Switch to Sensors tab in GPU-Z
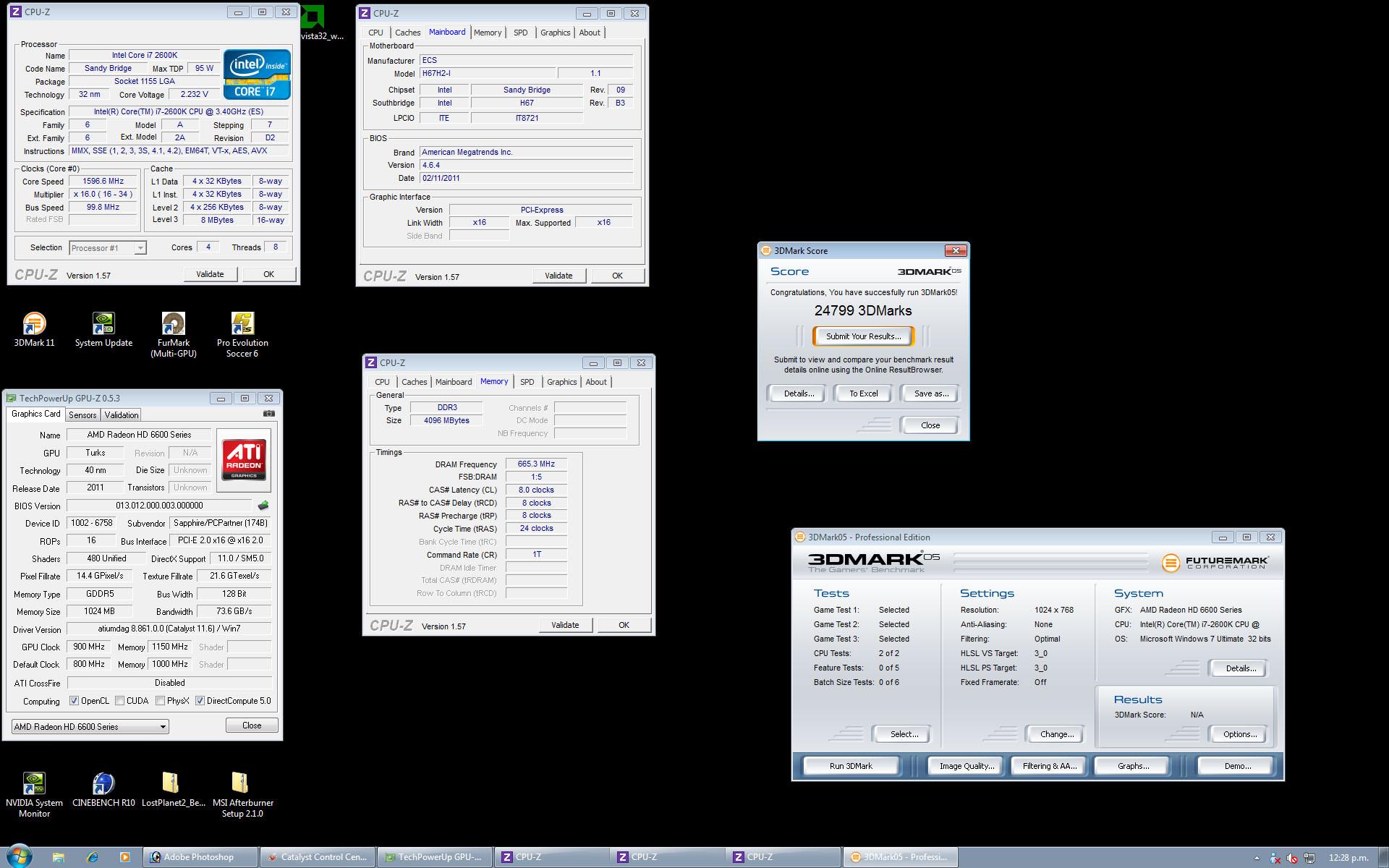Viewport: 1389px width, 868px height. tap(82, 415)
